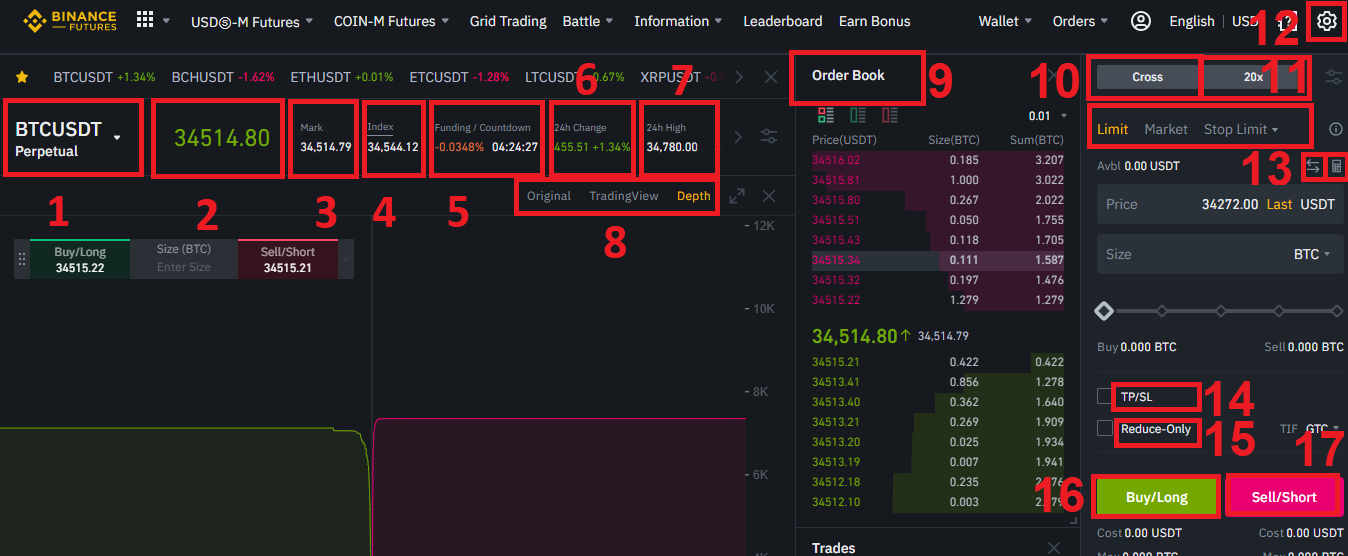This screenshot has height=556, width=1348.
Task: Open the TIF GTC dropdown
Action: [1324, 428]
